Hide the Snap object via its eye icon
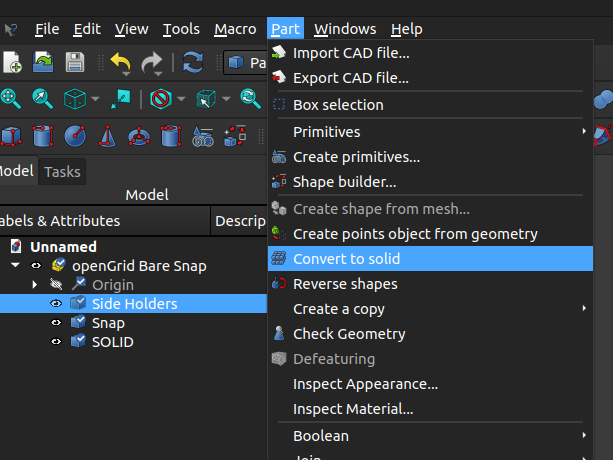 56,323
